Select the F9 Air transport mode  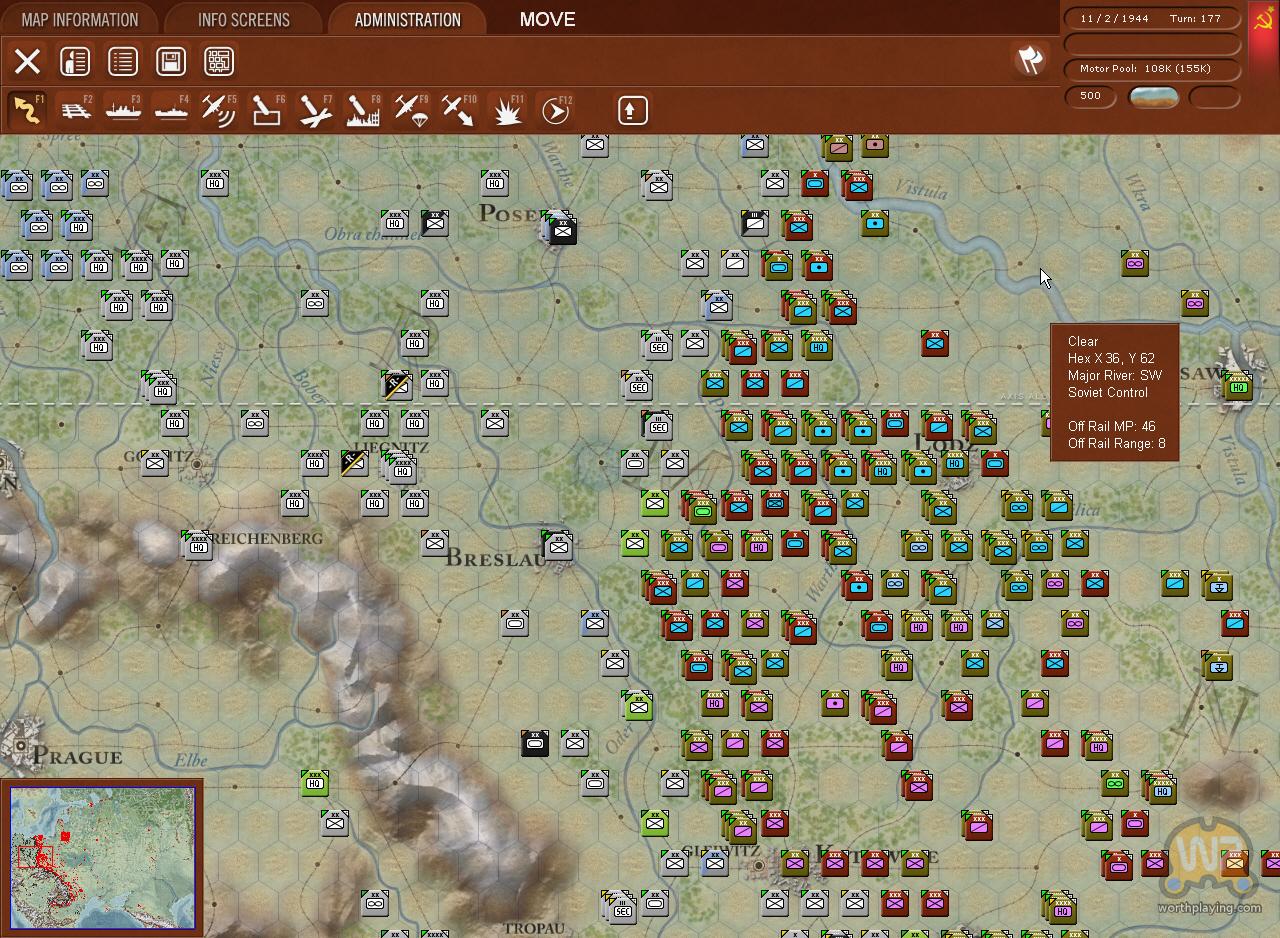pos(411,110)
